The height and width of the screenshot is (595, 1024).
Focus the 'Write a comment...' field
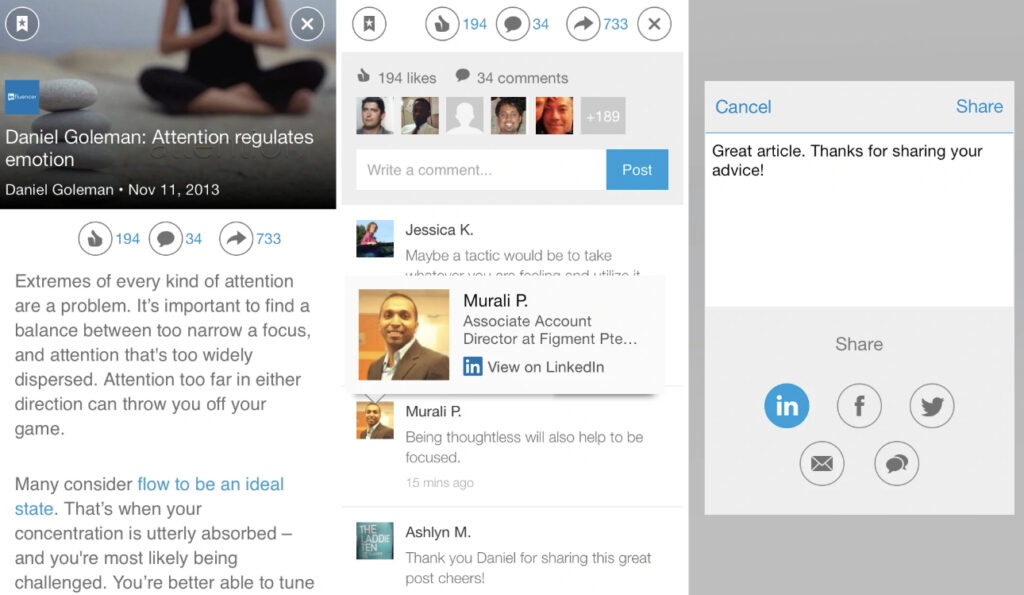481,170
